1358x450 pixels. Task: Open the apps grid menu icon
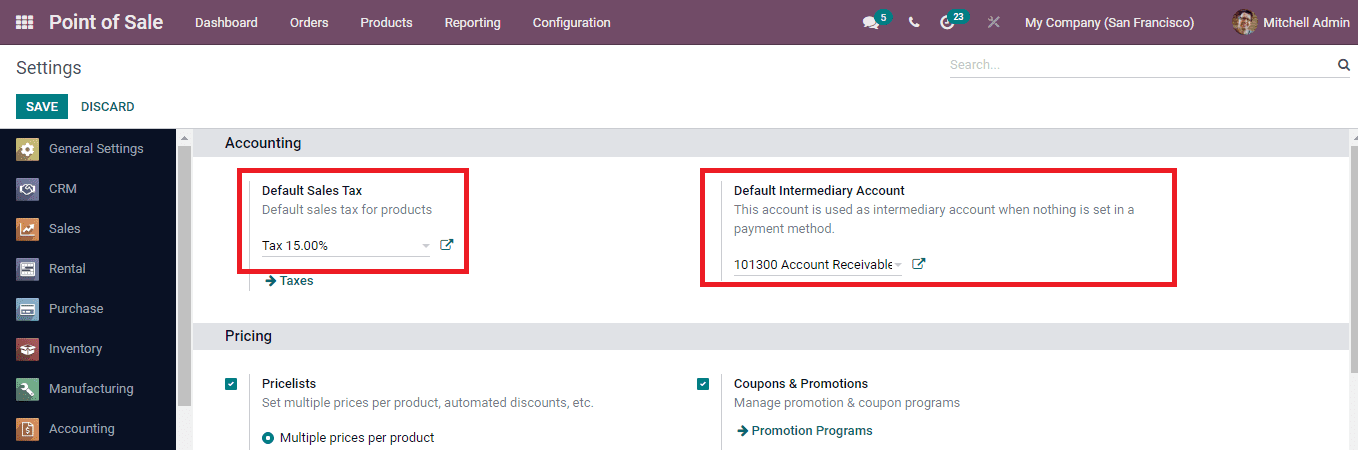pos(24,22)
